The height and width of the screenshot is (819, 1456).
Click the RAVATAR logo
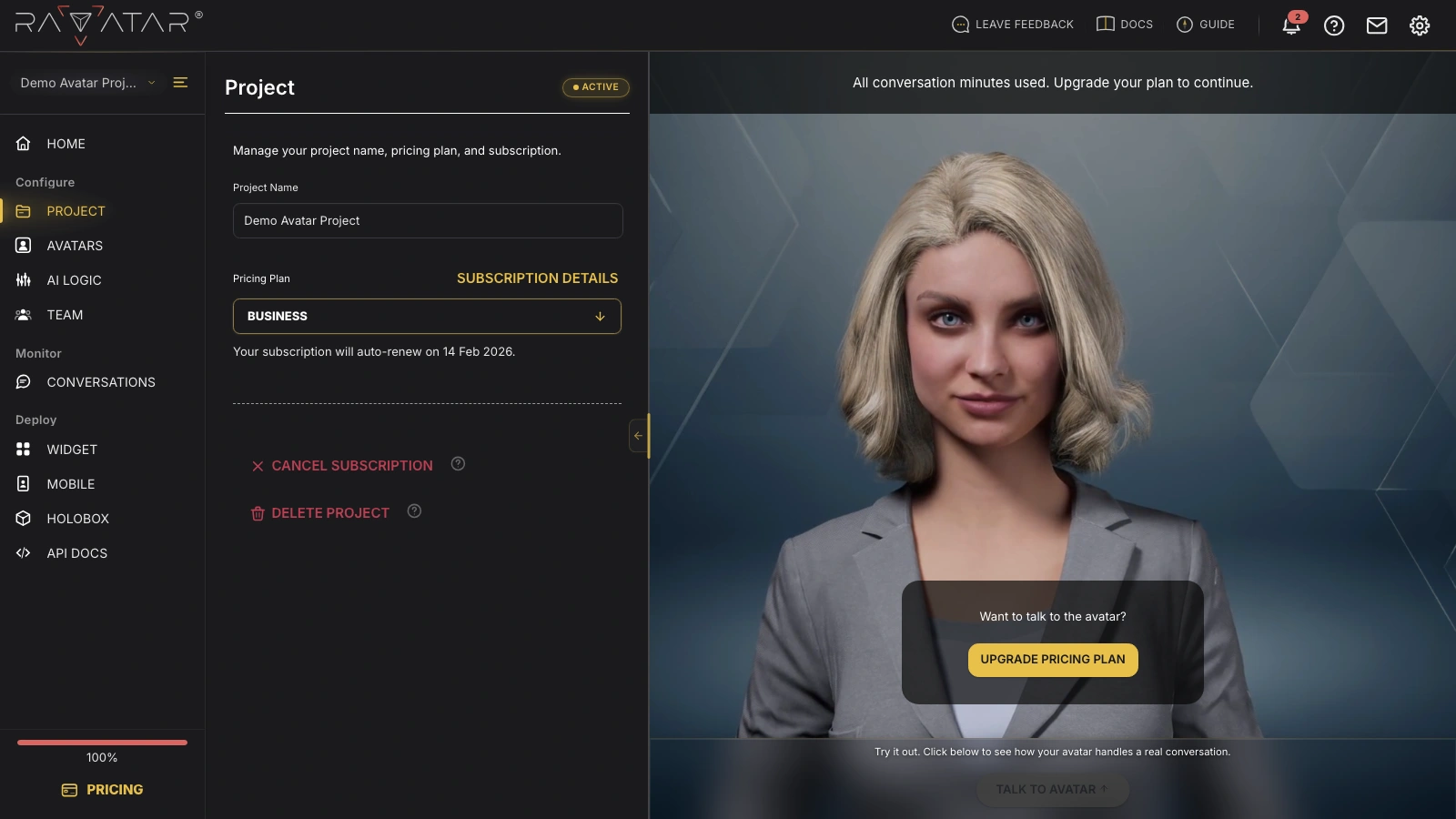(x=108, y=25)
